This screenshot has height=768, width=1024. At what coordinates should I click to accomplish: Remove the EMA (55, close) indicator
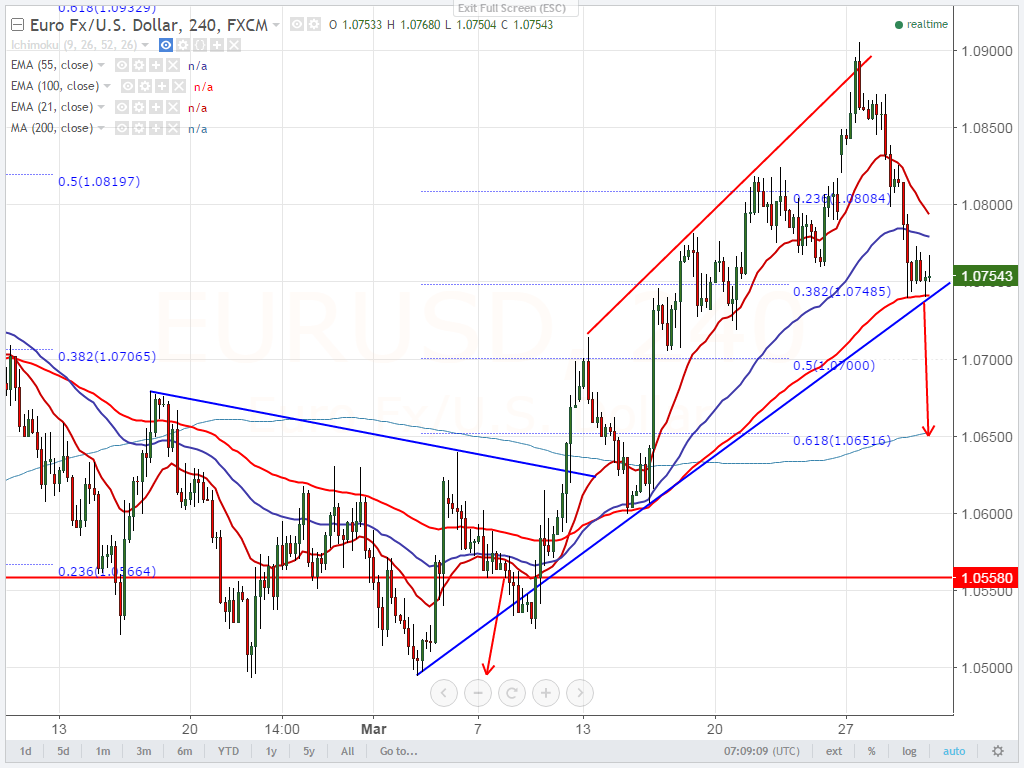tap(172, 65)
